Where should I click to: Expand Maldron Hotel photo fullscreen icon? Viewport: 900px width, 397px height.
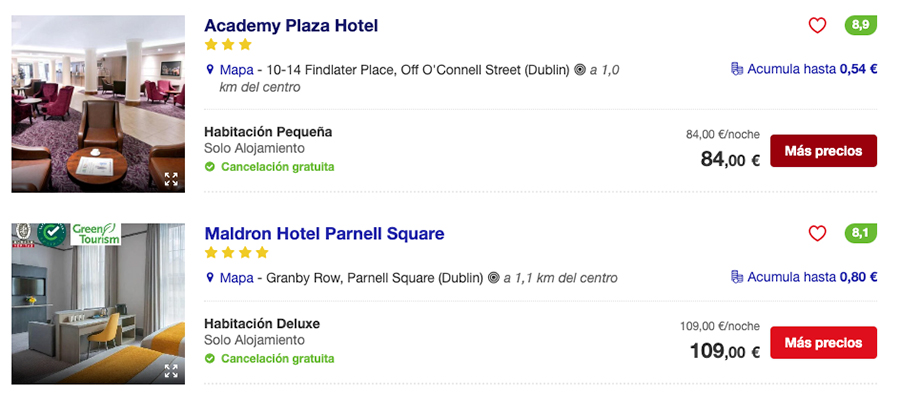pyautogui.click(x=170, y=371)
